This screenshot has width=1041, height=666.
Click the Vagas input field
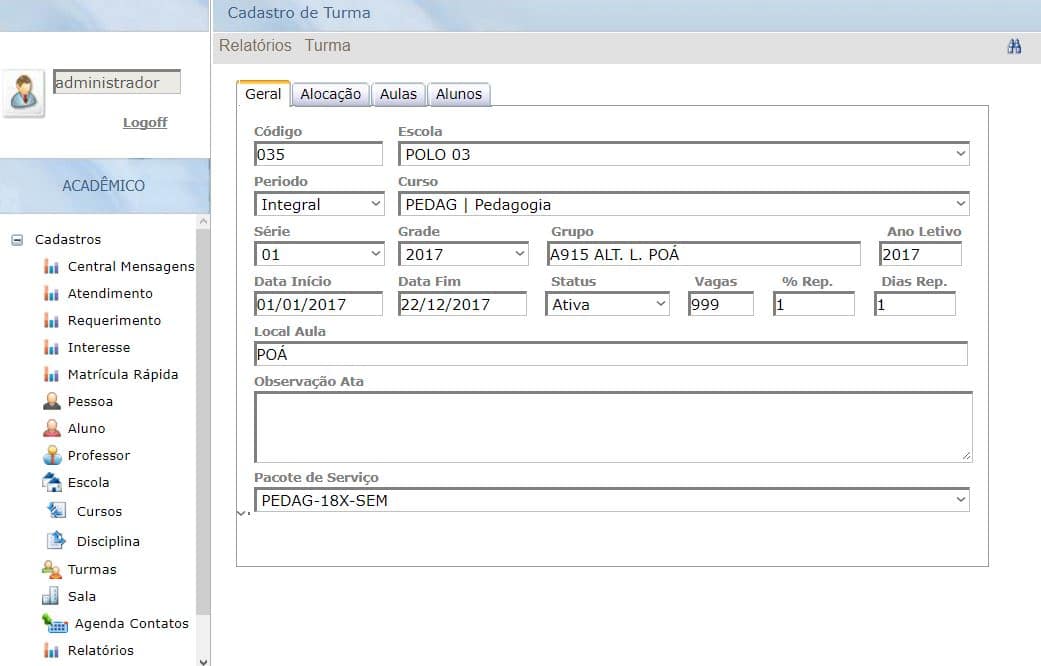(721, 304)
